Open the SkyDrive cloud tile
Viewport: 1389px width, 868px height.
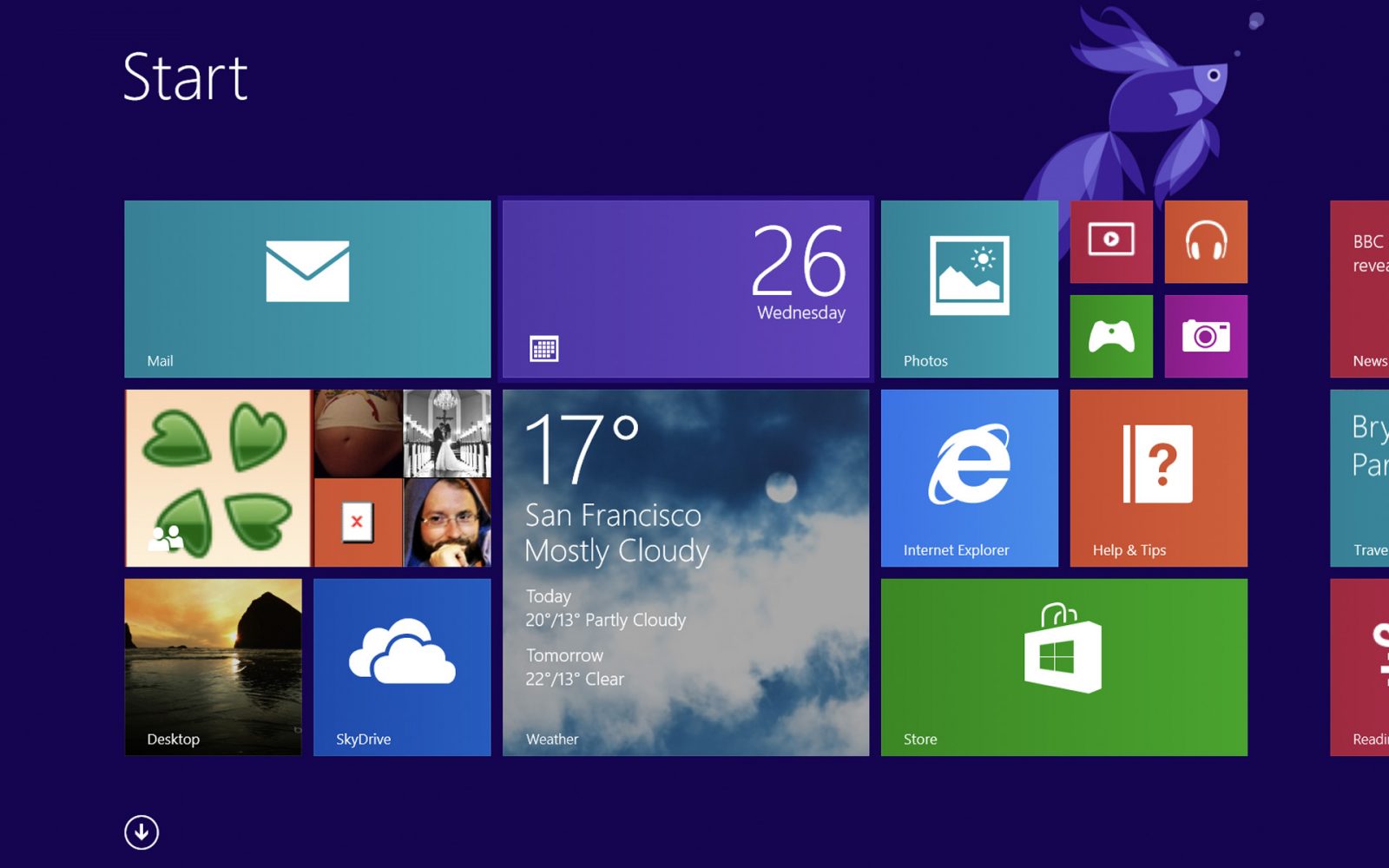click(x=402, y=667)
